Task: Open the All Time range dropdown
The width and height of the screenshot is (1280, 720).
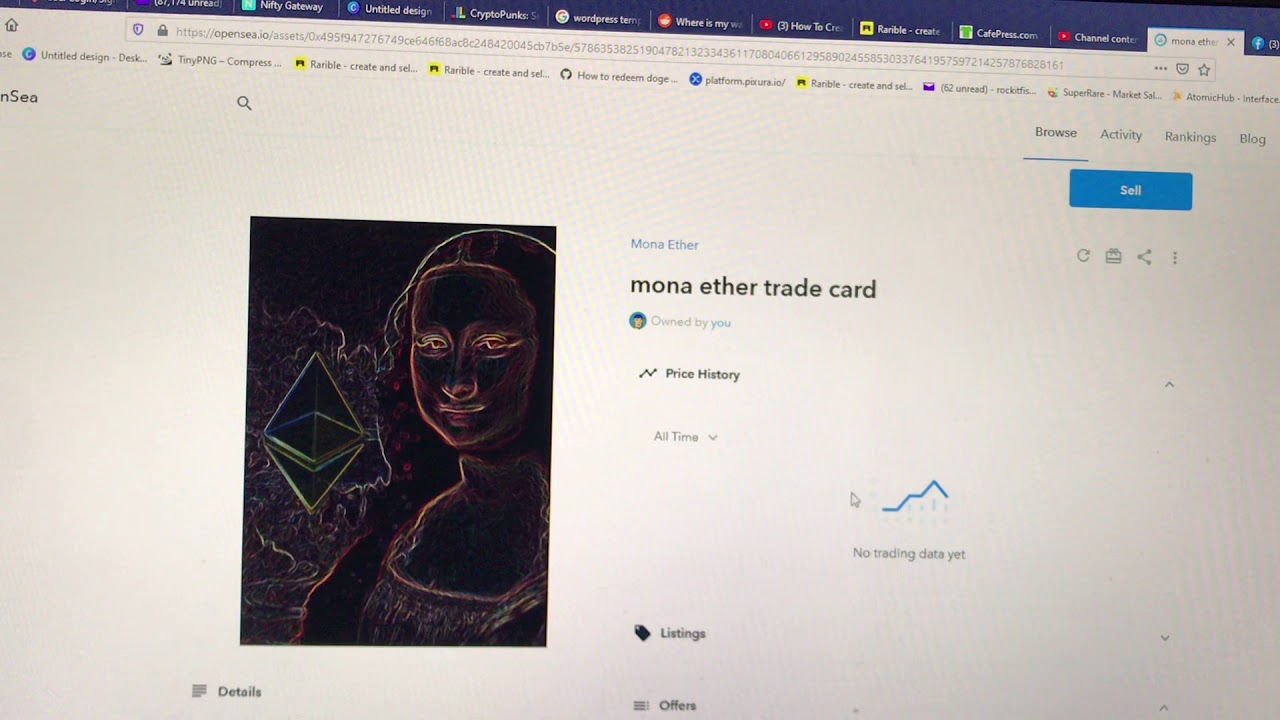Action: click(x=686, y=437)
